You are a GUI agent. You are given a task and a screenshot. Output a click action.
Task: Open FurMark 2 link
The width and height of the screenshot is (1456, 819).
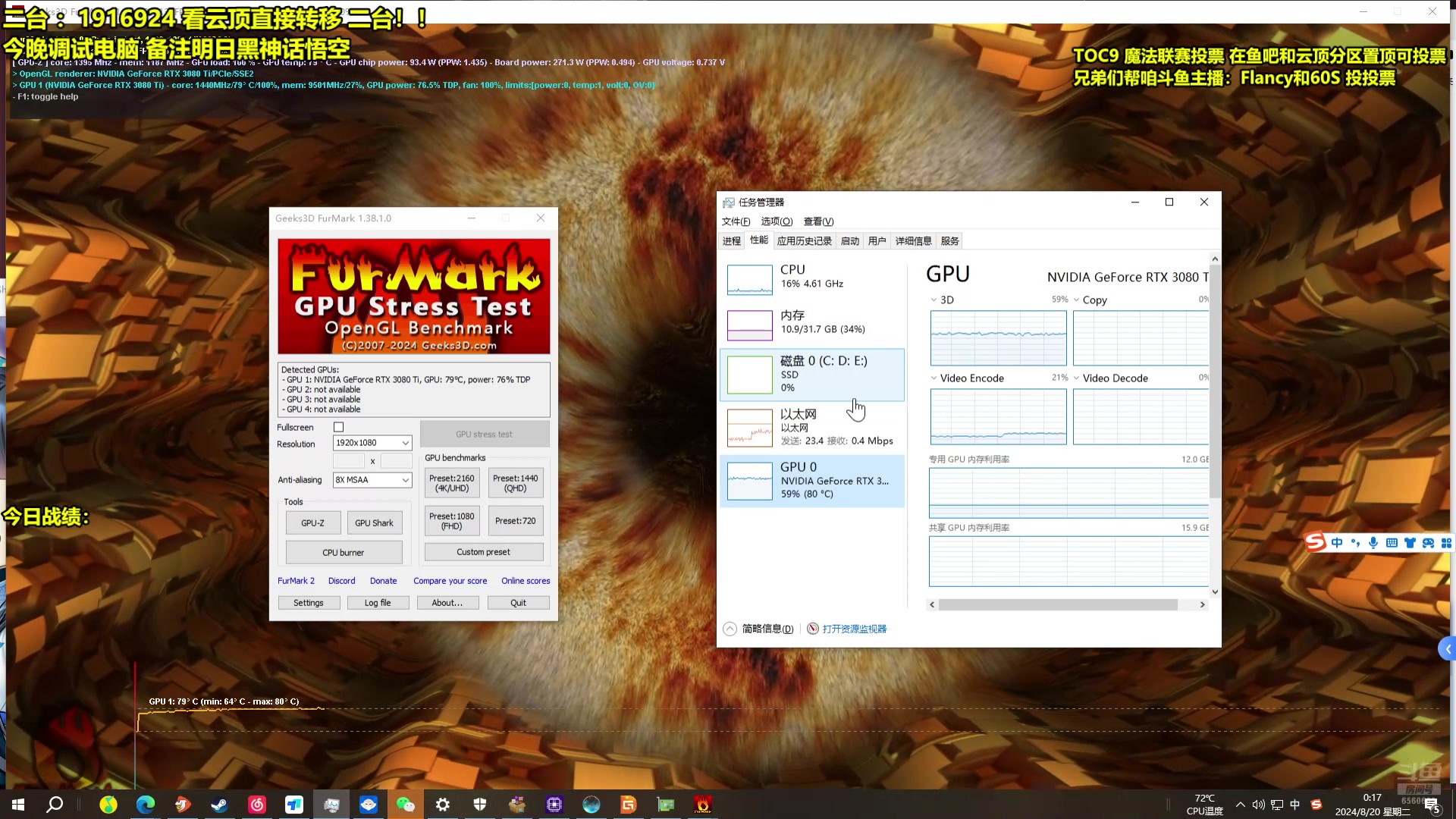[296, 581]
